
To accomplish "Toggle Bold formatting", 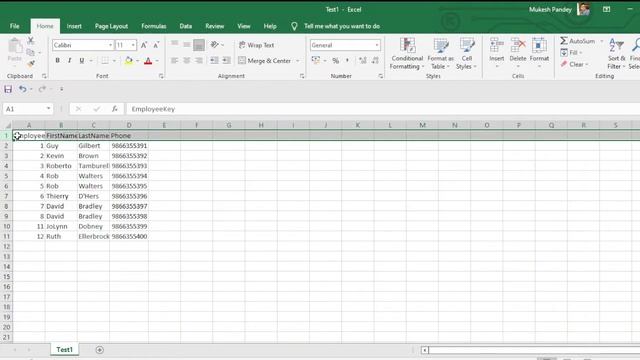I will 58,60.
